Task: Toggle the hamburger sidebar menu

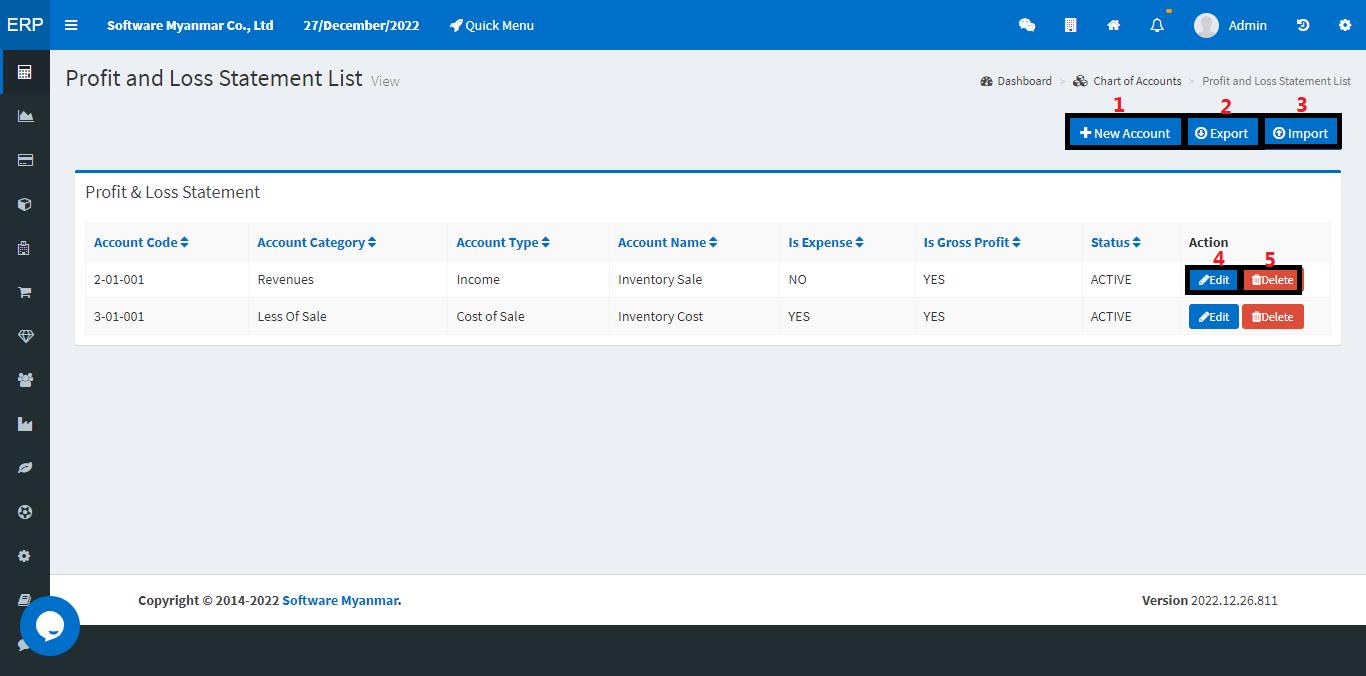Action: [x=71, y=25]
